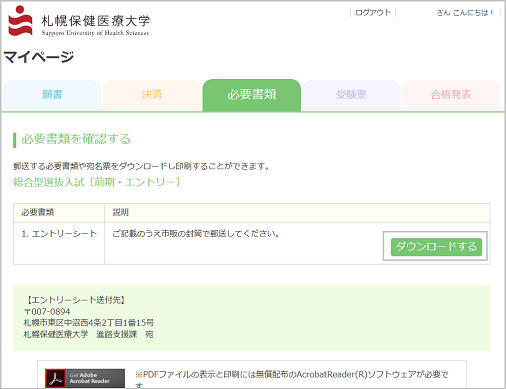
Task: Click the ダウンロードする button
Action: pos(436,247)
